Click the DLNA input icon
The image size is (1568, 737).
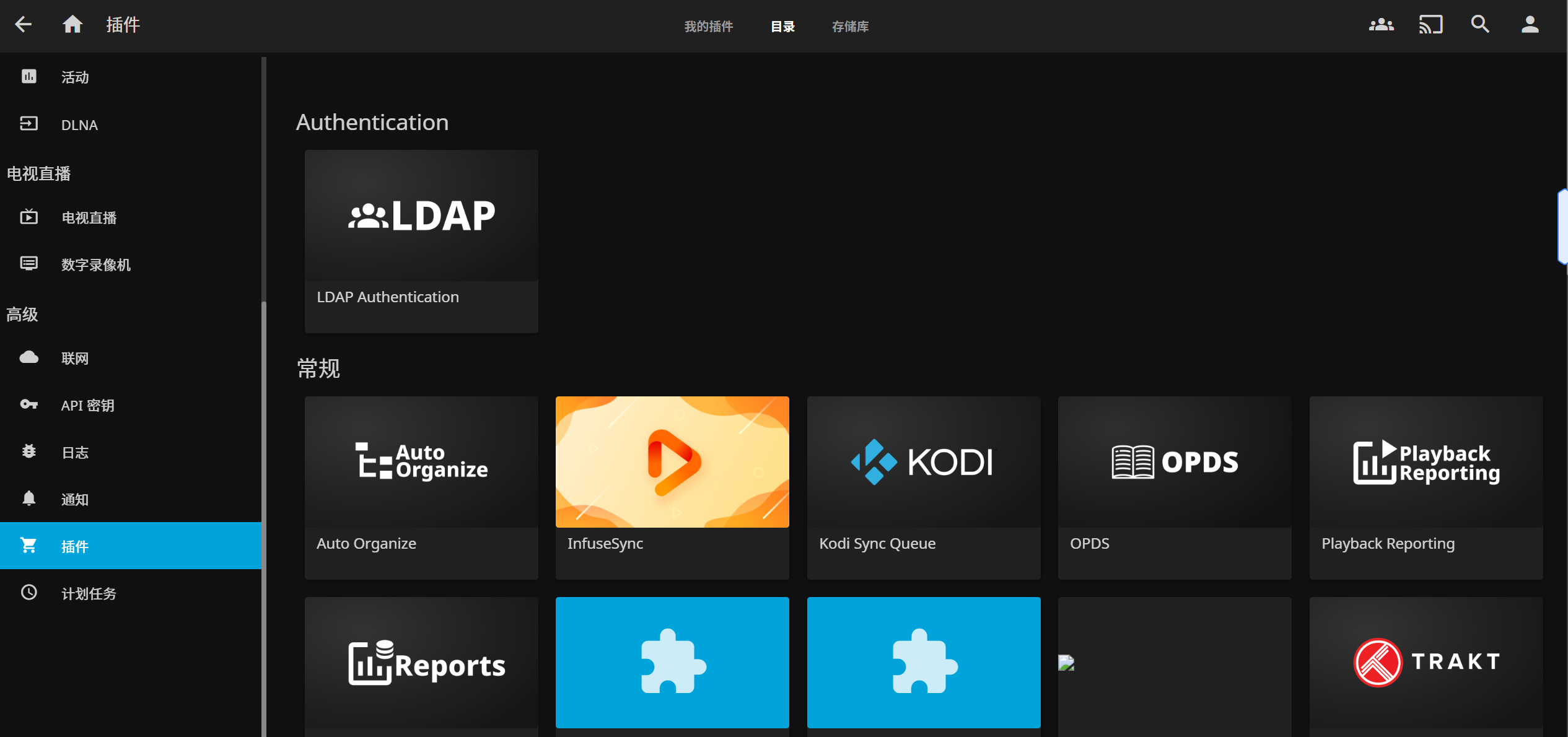[x=29, y=124]
